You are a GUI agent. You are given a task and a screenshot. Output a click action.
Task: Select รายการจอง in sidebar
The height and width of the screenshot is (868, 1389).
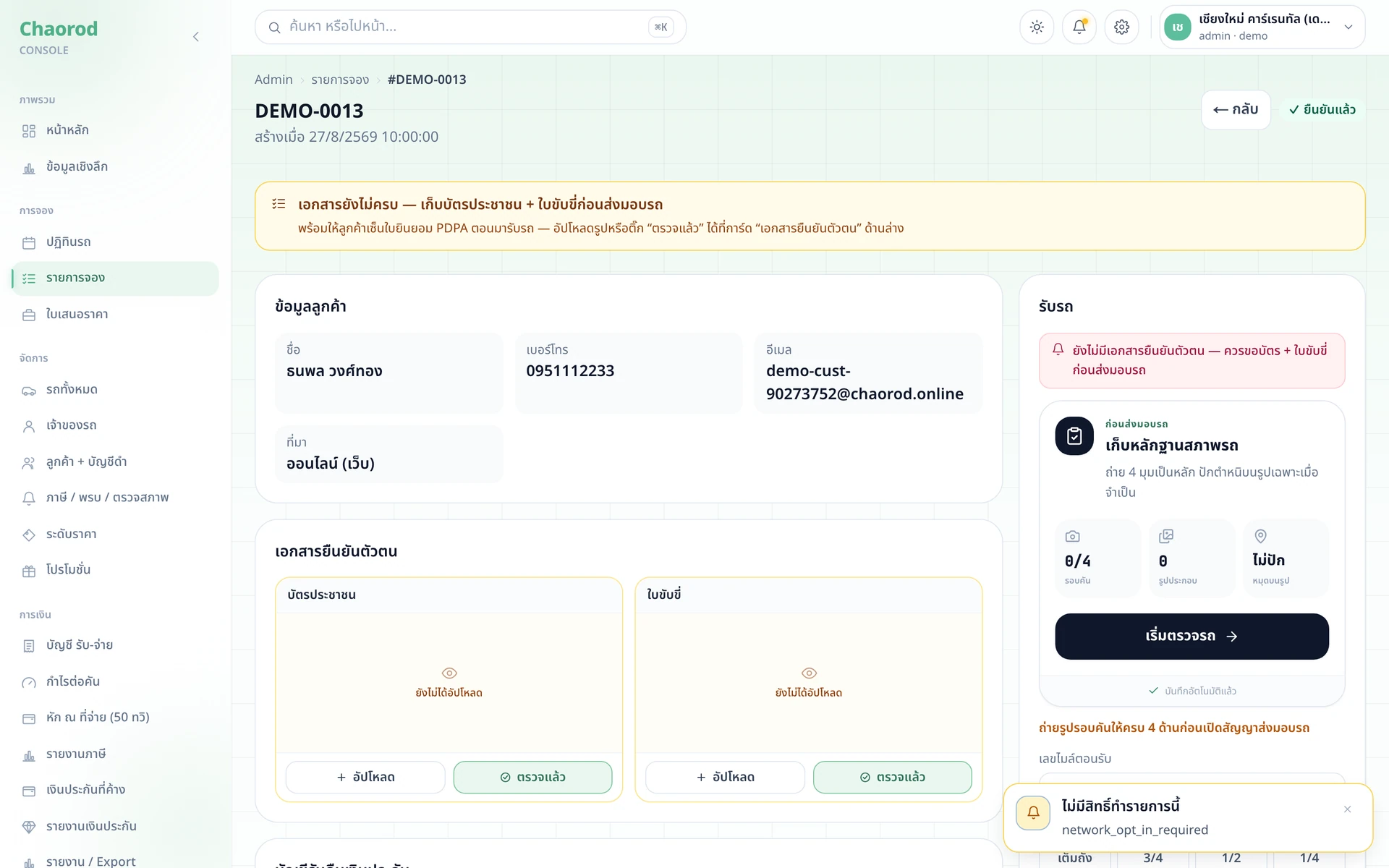click(x=116, y=278)
